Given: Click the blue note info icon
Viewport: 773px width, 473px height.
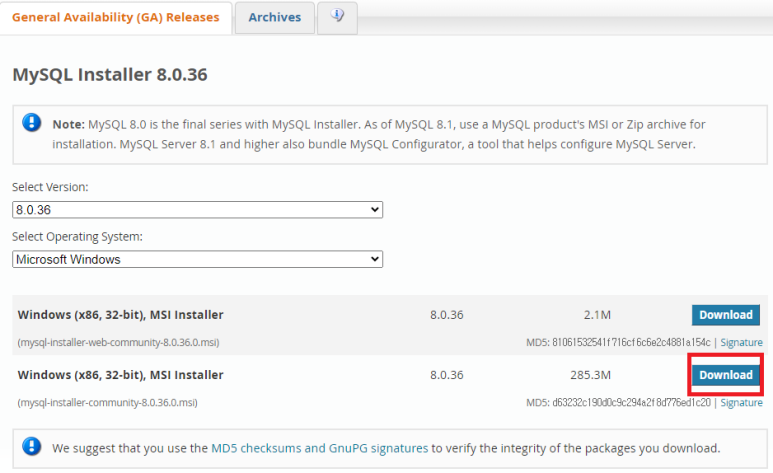Looking at the screenshot, I should [x=32, y=122].
